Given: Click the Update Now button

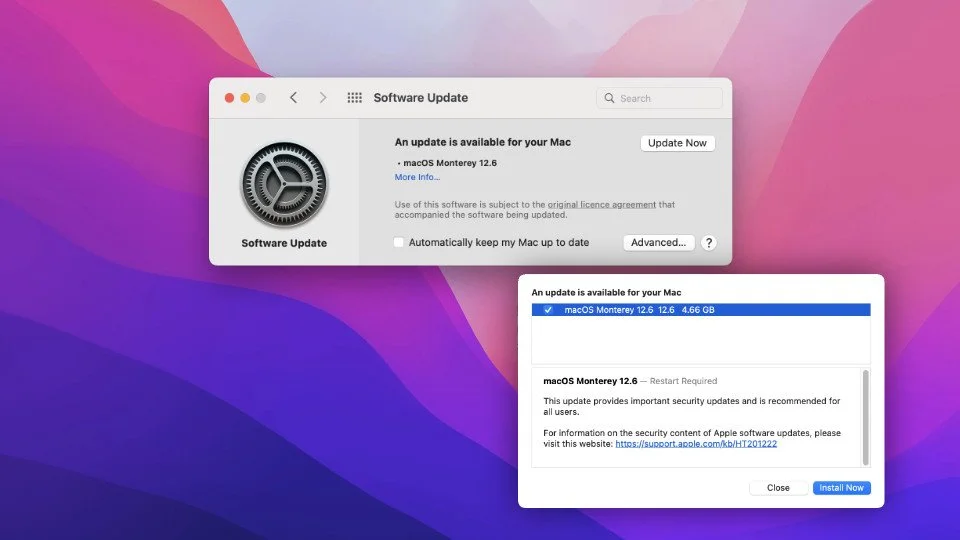Looking at the screenshot, I should pos(677,143).
